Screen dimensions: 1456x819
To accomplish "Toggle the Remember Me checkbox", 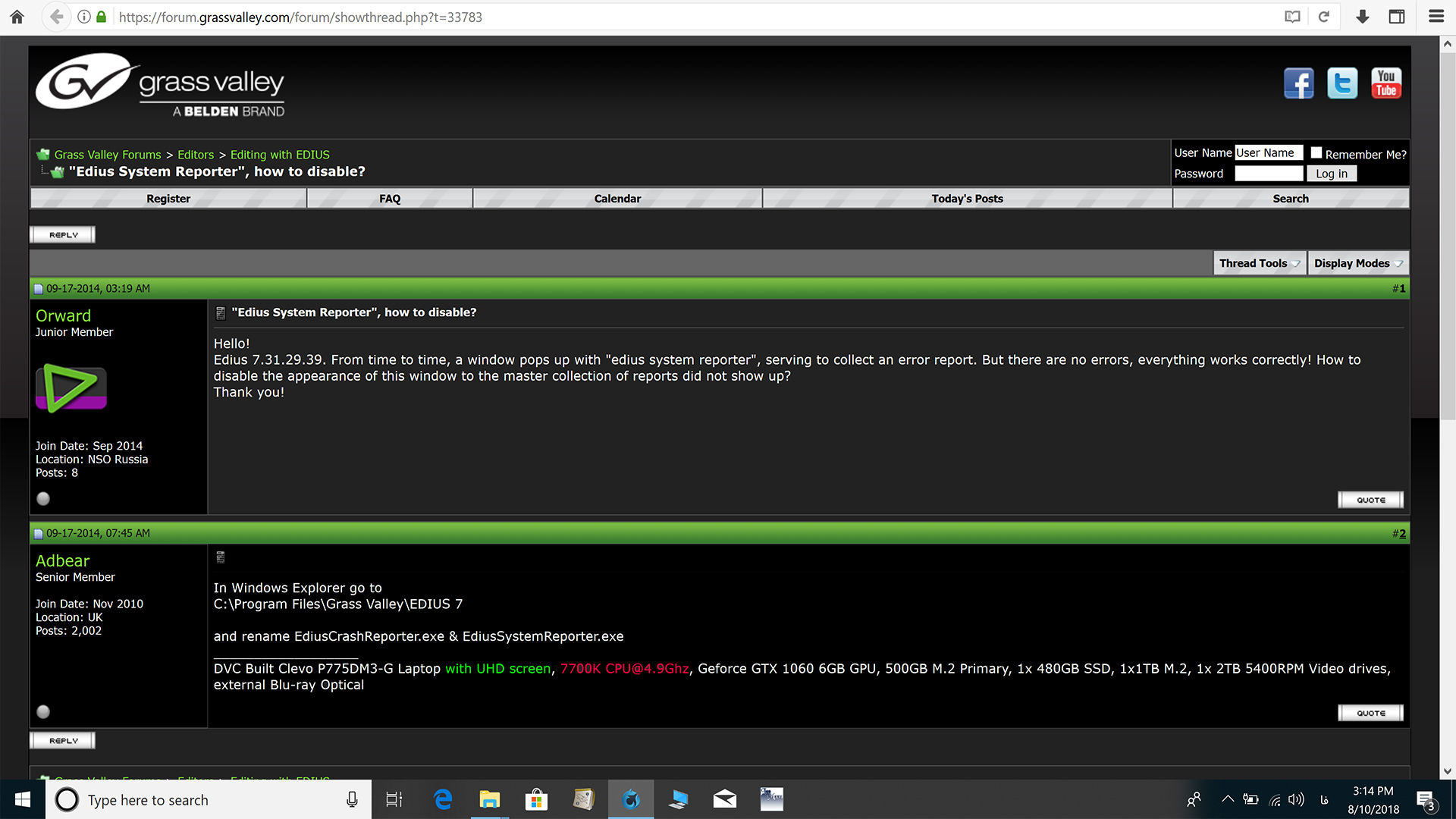I will click(1316, 152).
